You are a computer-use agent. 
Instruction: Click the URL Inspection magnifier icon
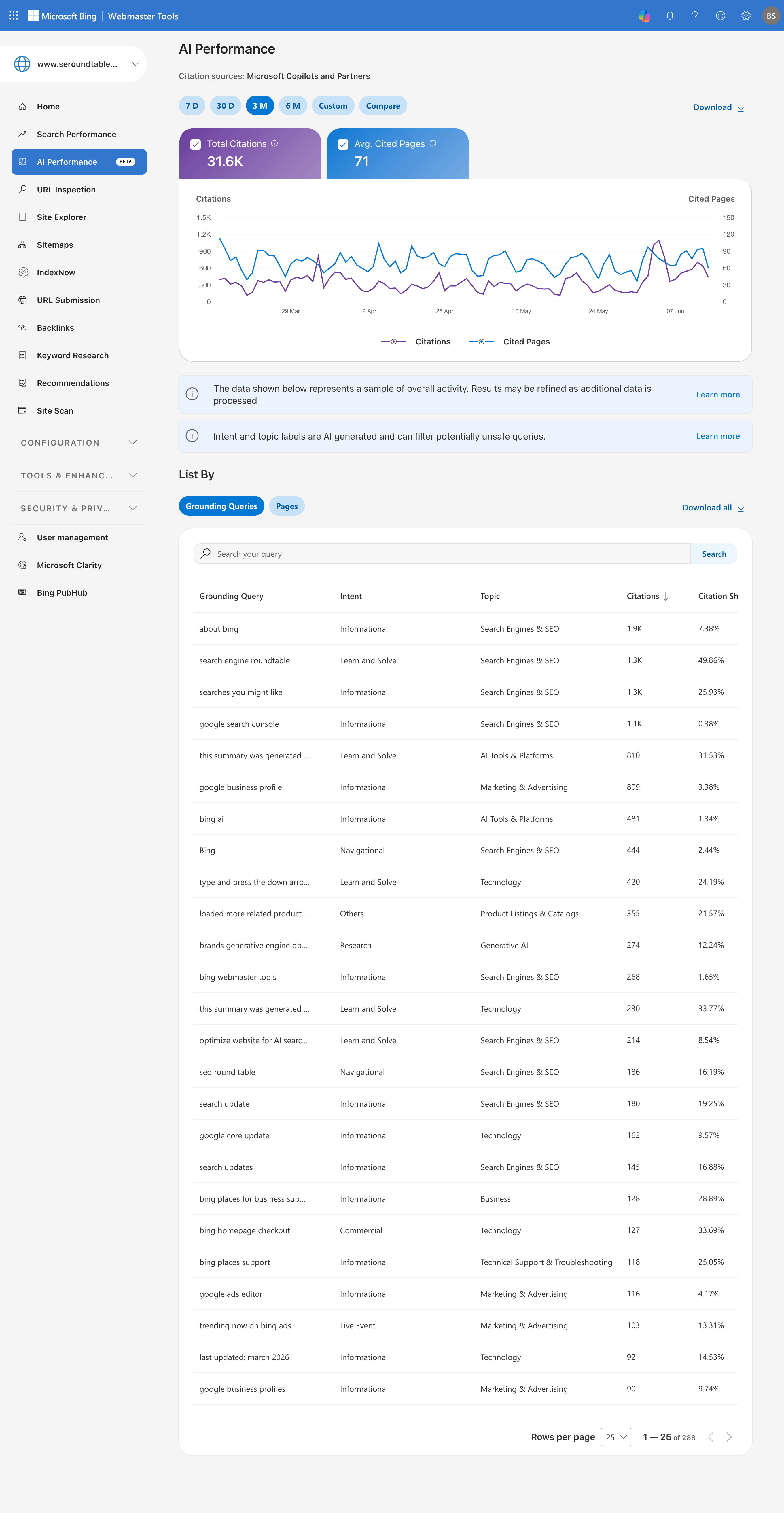pyautogui.click(x=22, y=189)
